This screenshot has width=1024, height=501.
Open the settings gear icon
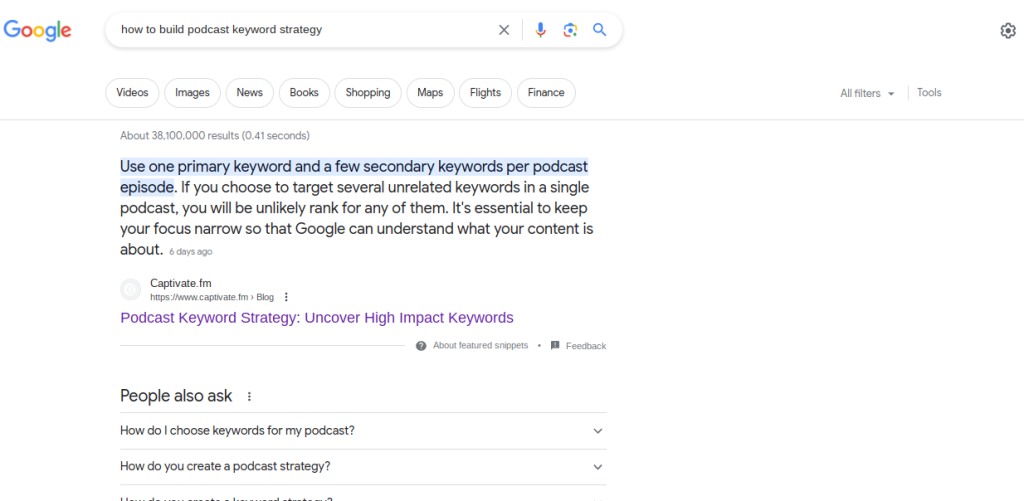point(1008,31)
